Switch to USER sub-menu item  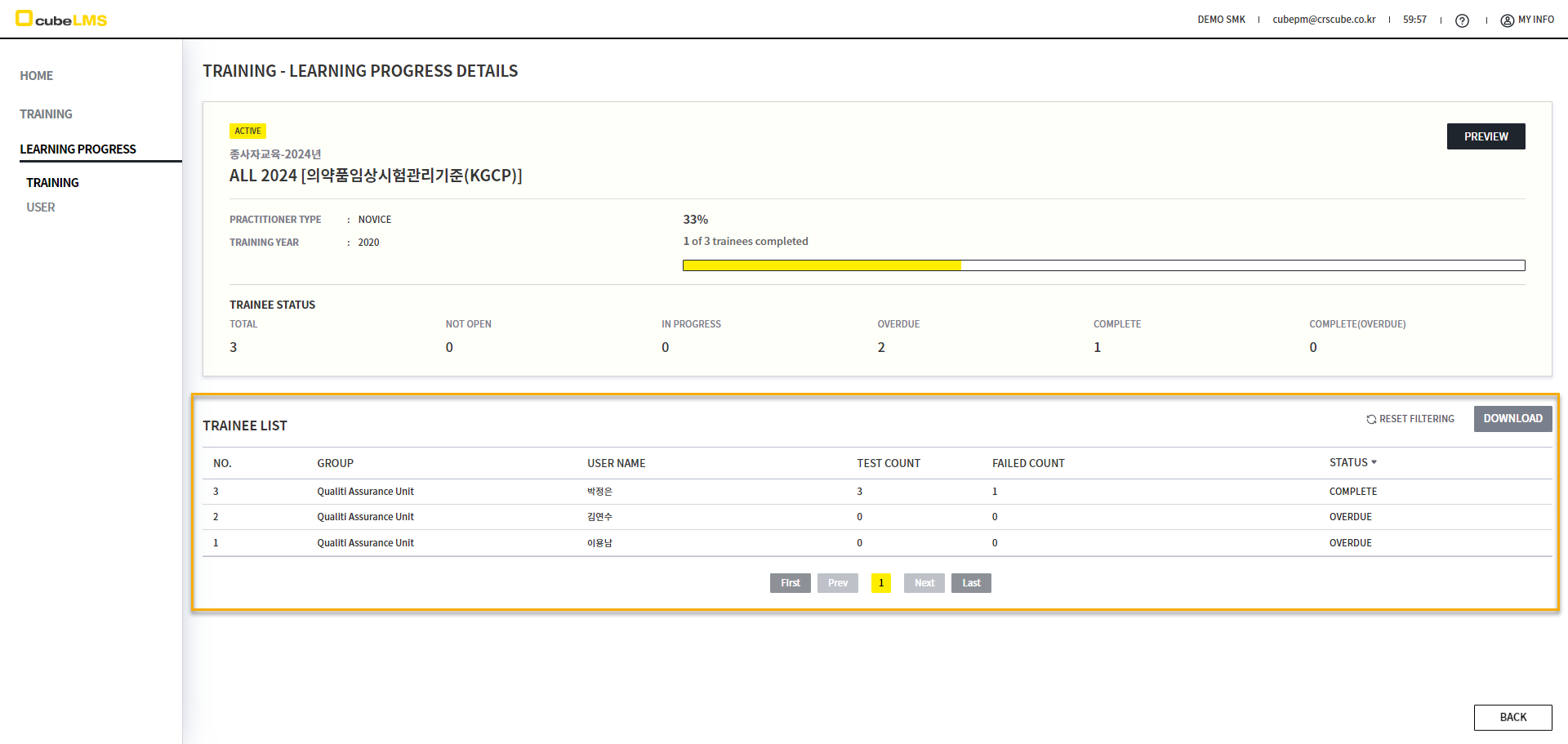(x=41, y=207)
